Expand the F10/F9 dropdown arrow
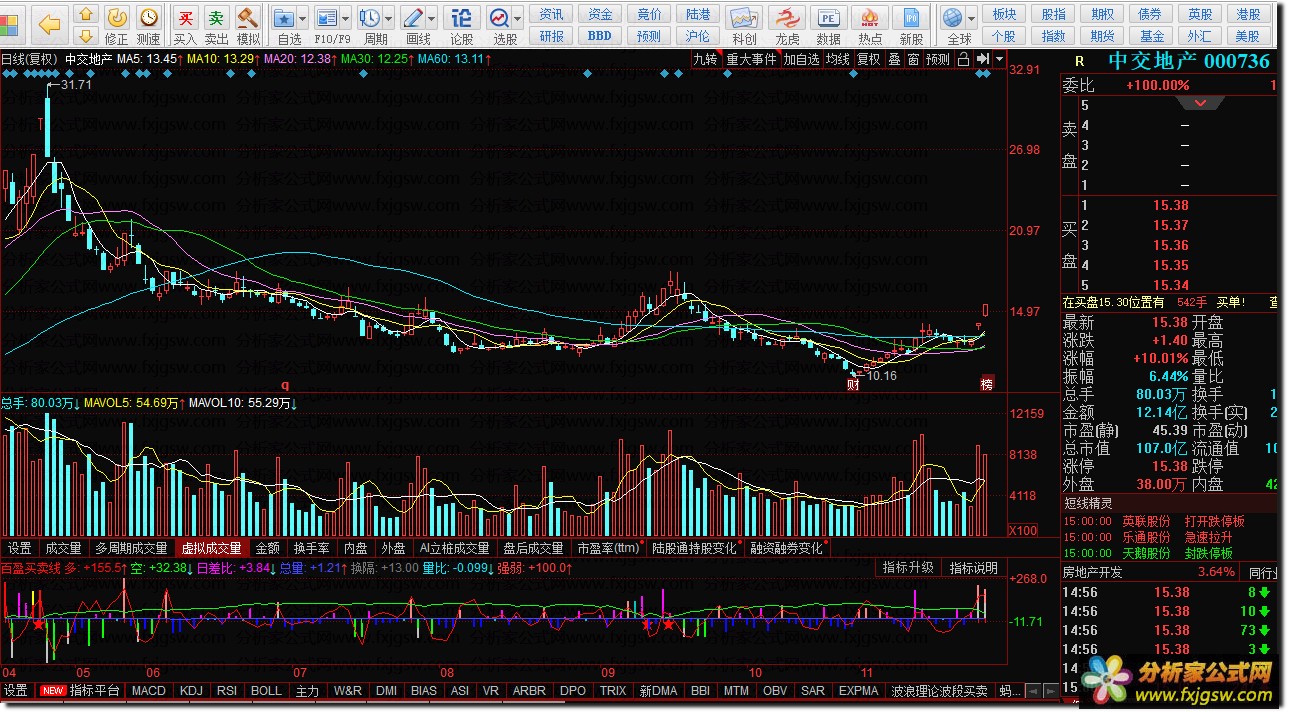 coord(346,19)
